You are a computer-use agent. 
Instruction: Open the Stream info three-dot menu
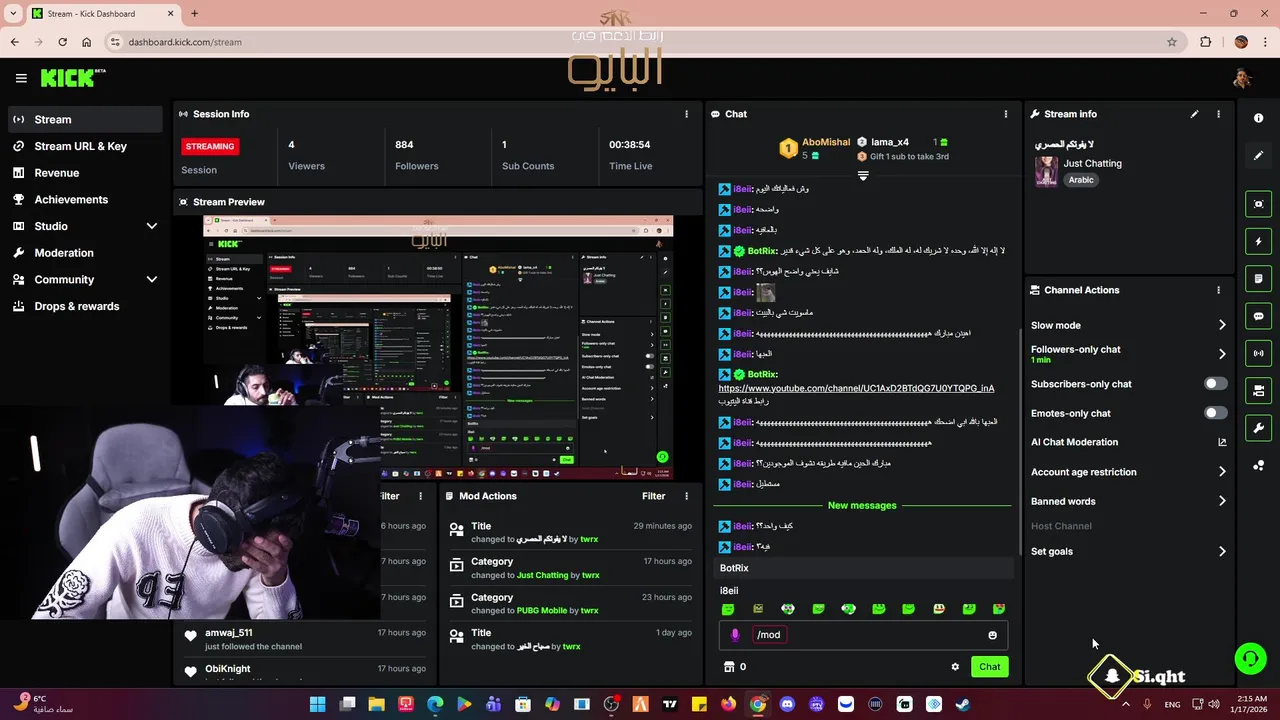coord(1218,114)
